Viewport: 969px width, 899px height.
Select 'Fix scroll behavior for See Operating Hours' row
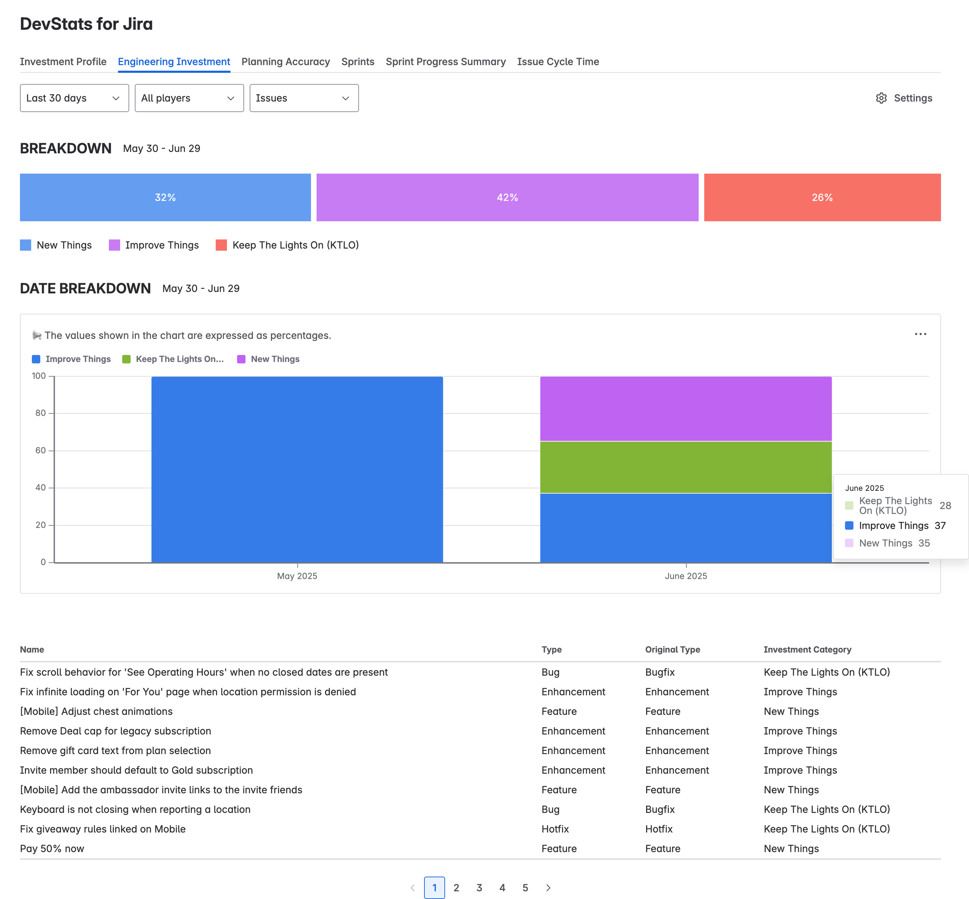click(480, 672)
